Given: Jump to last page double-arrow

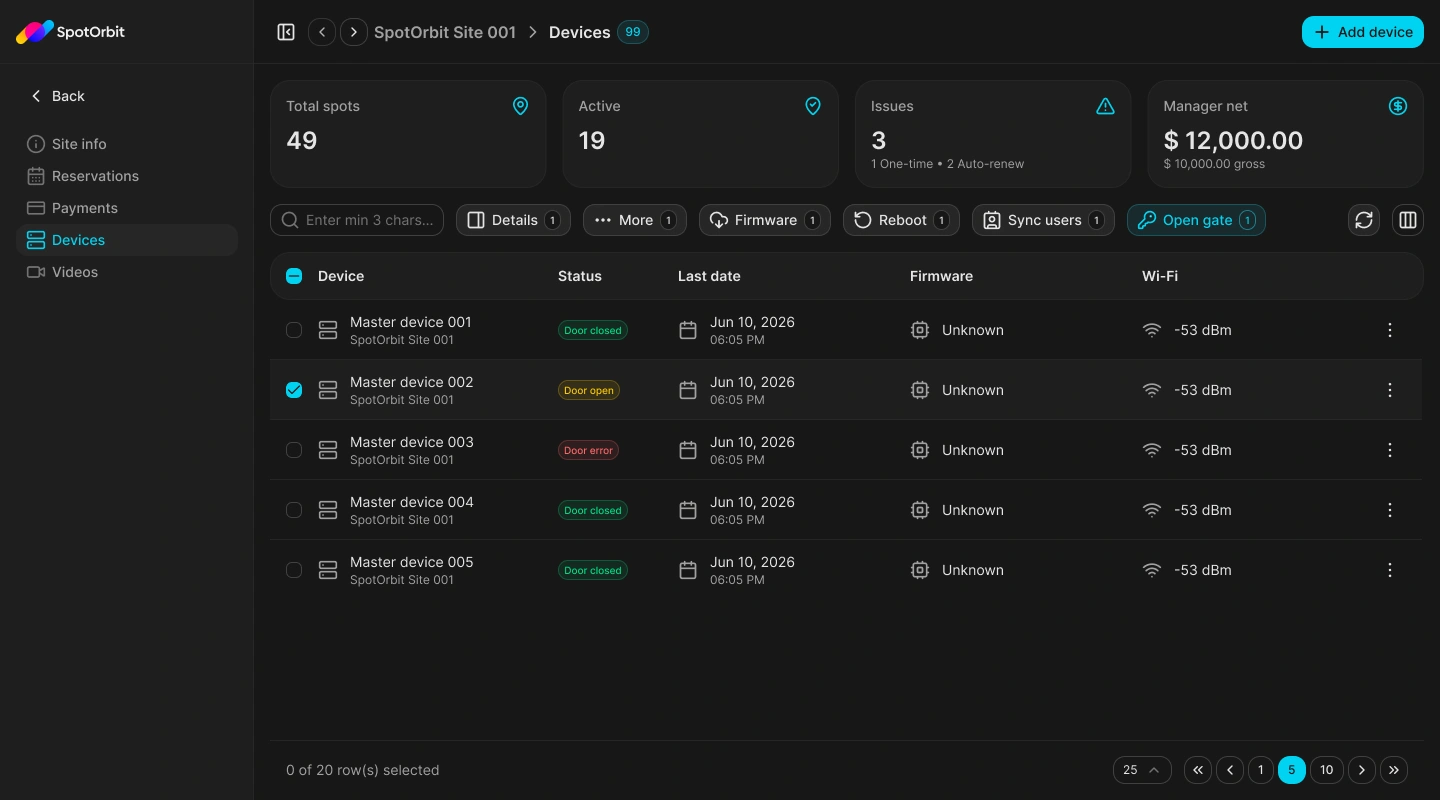Looking at the screenshot, I should point(1394,770).
